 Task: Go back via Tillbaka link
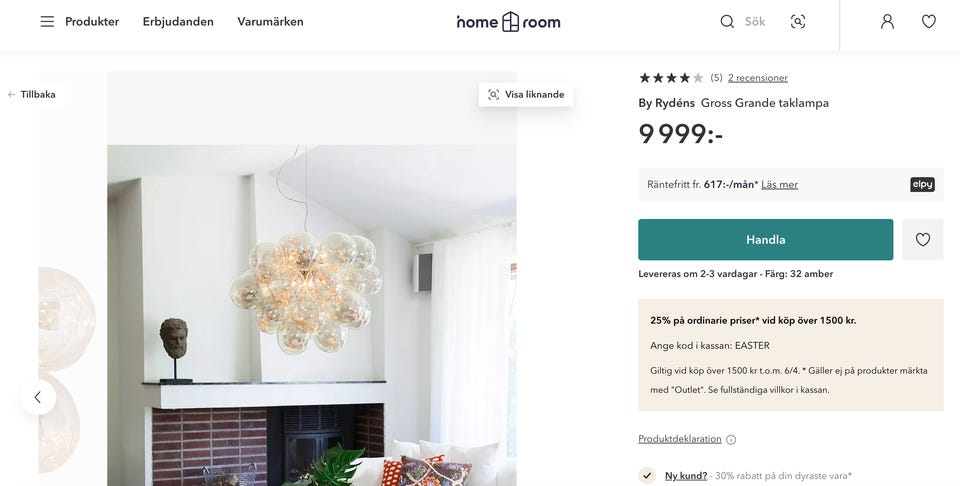tap(32, 95)
